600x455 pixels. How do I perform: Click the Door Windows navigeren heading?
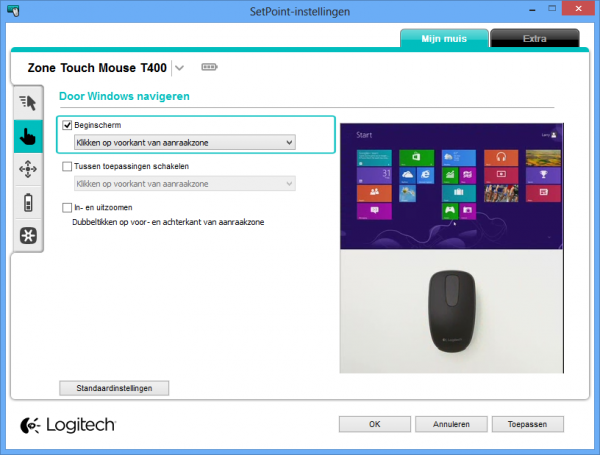coord(124,96)
